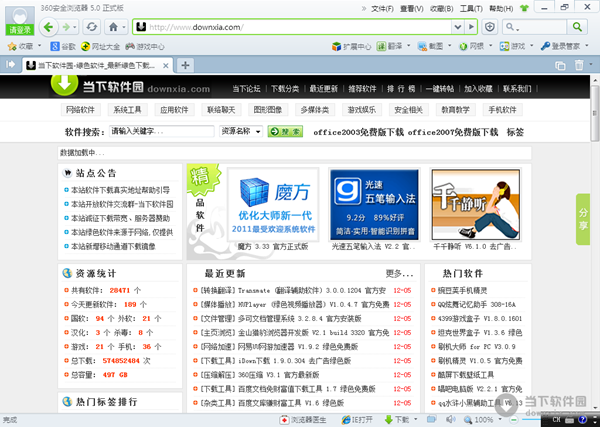
Task: Open the 收藏 favorites star
Action: [21, 46]
